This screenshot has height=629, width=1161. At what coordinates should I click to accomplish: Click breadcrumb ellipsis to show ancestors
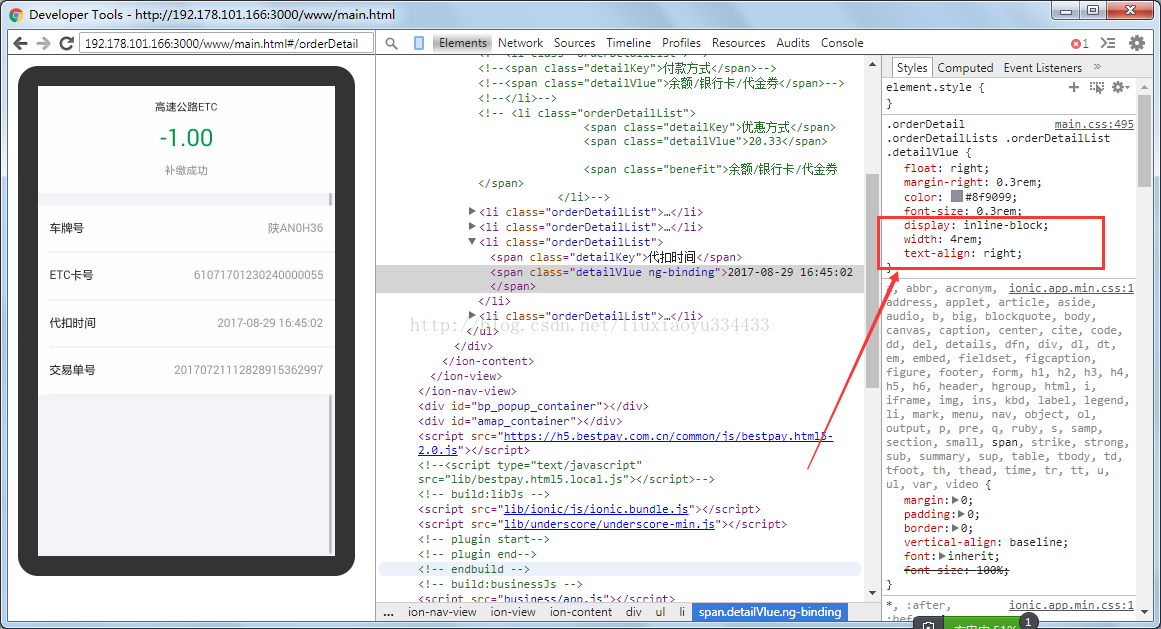(389, 613)
